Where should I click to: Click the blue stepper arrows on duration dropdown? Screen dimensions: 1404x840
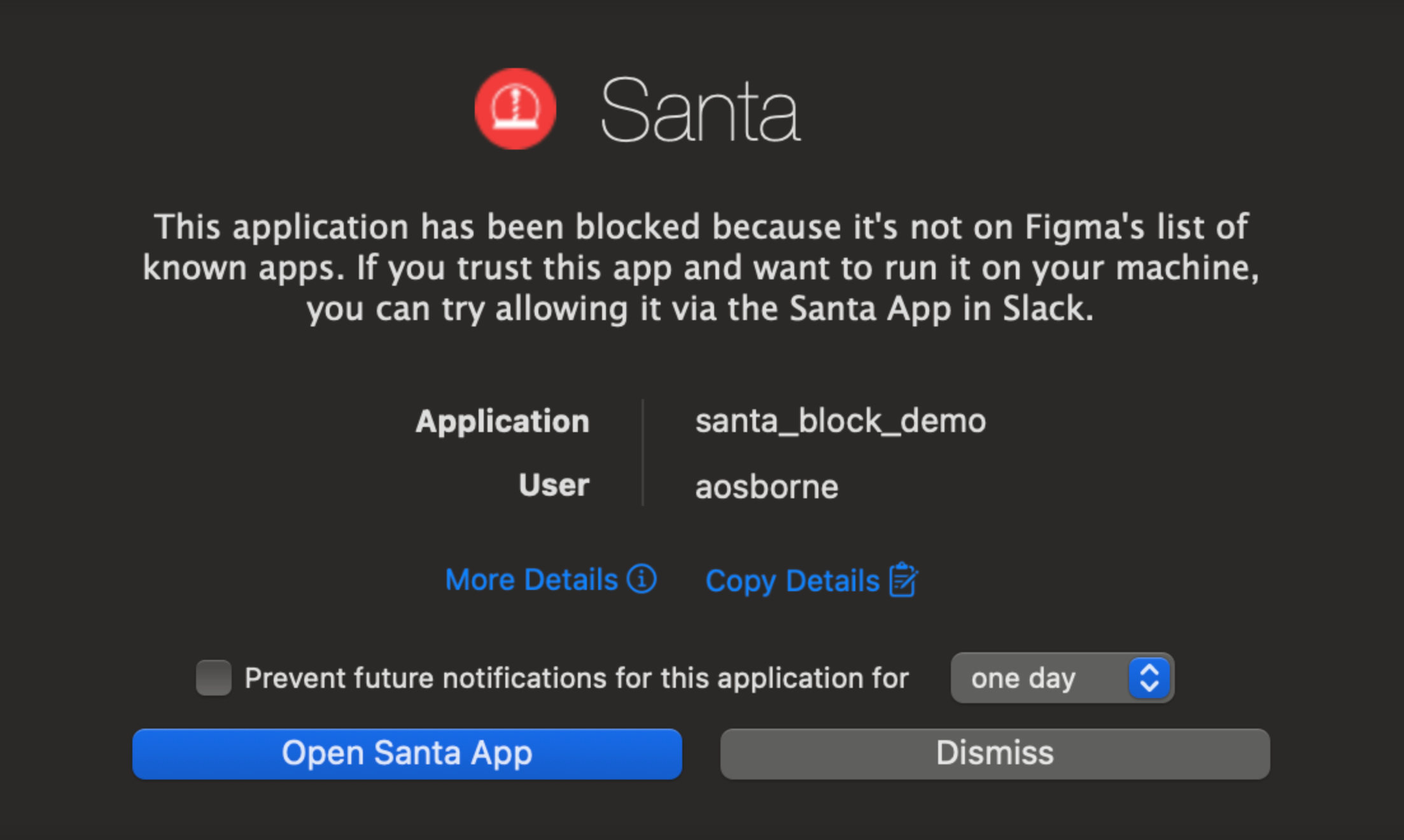pos(1149,678)
